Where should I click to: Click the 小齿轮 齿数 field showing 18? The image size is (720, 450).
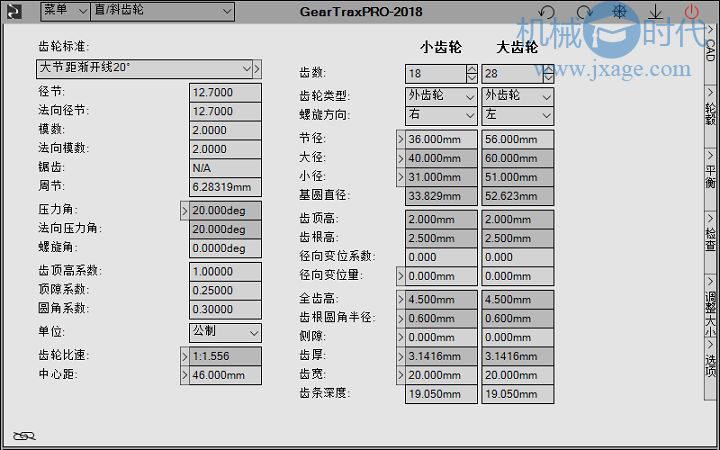click(436, 73)
